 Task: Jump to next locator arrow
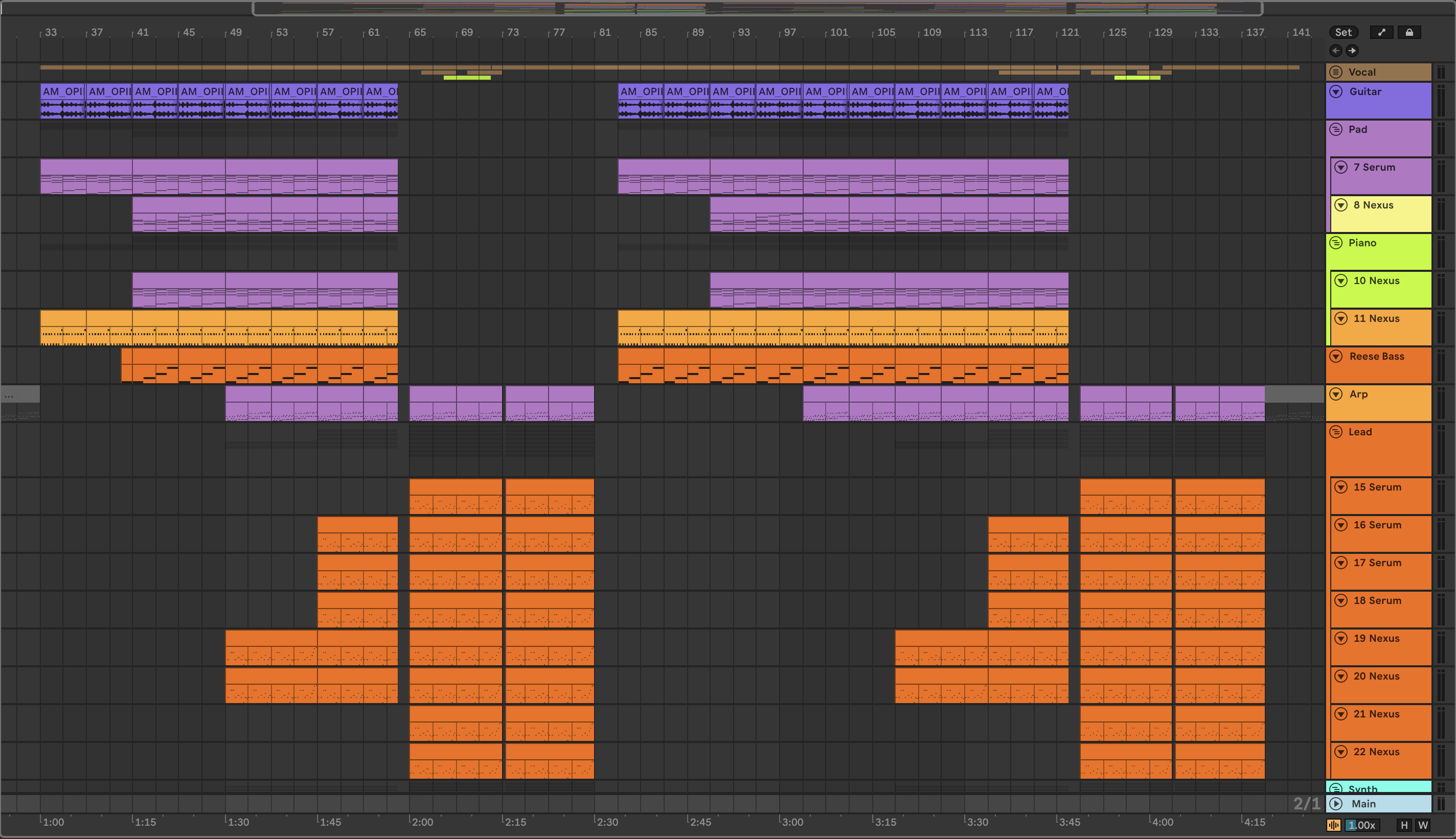click(1352, 51)
